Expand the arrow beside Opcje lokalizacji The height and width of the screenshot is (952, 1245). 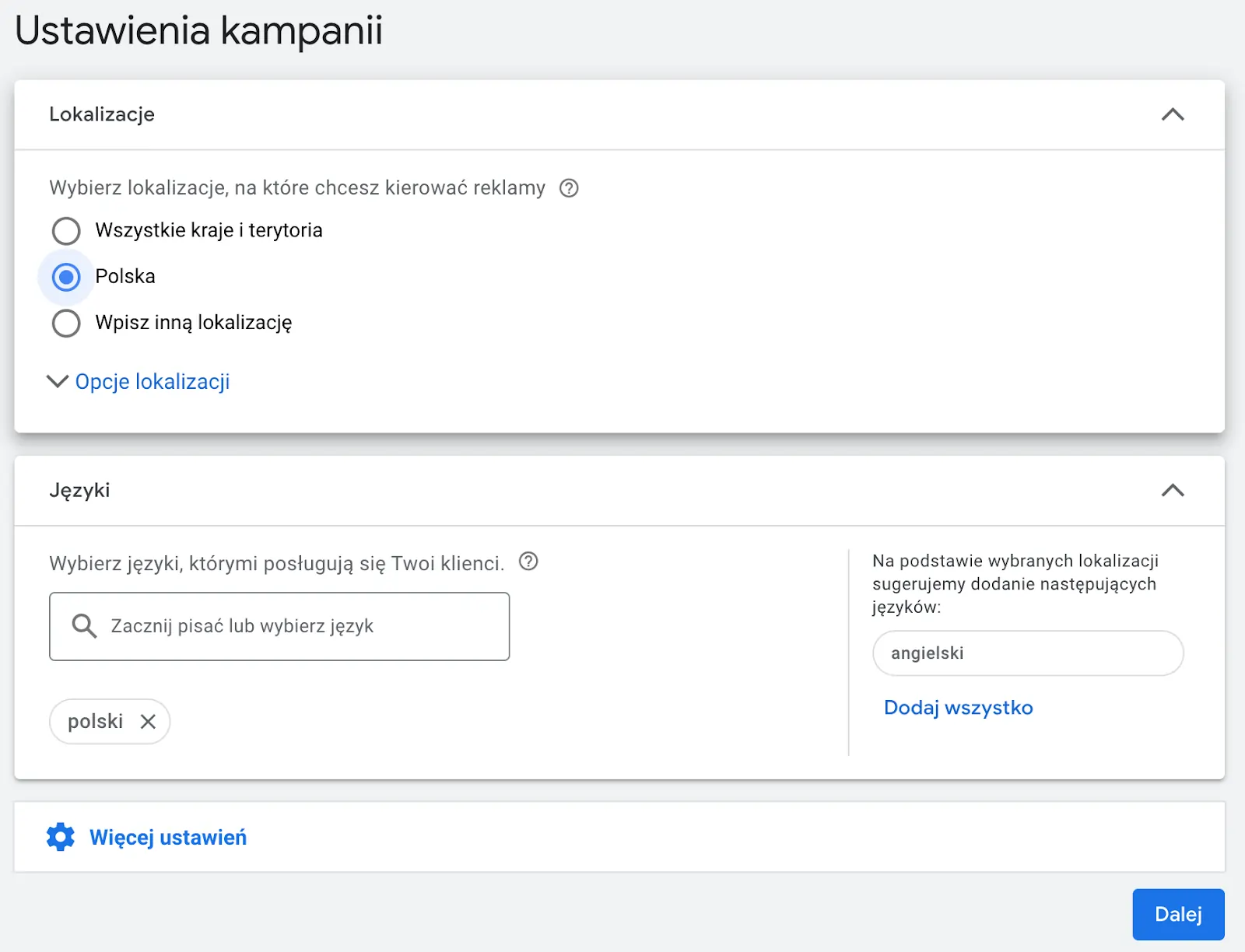click(58, 381)
